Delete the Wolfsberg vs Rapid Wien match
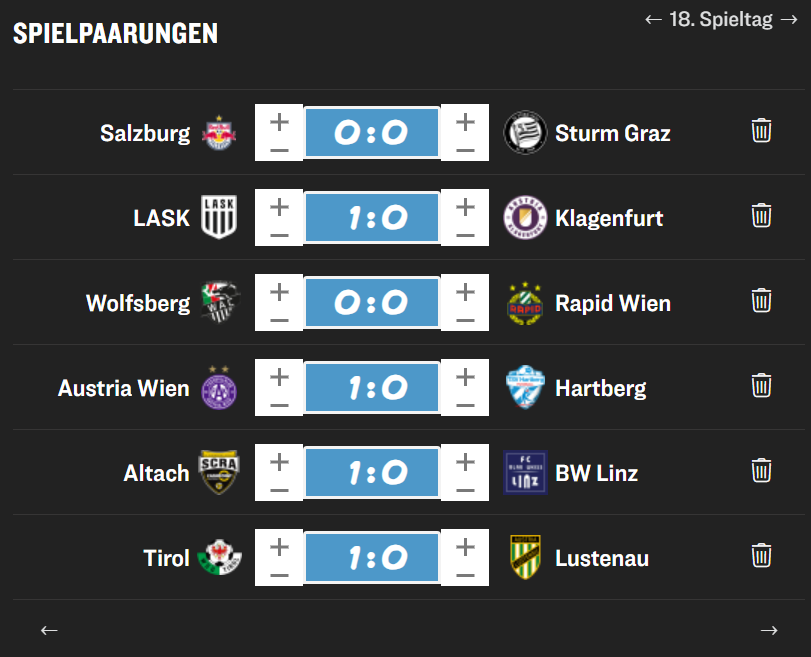Screen dimensions: 811x657 click(761, 301)
